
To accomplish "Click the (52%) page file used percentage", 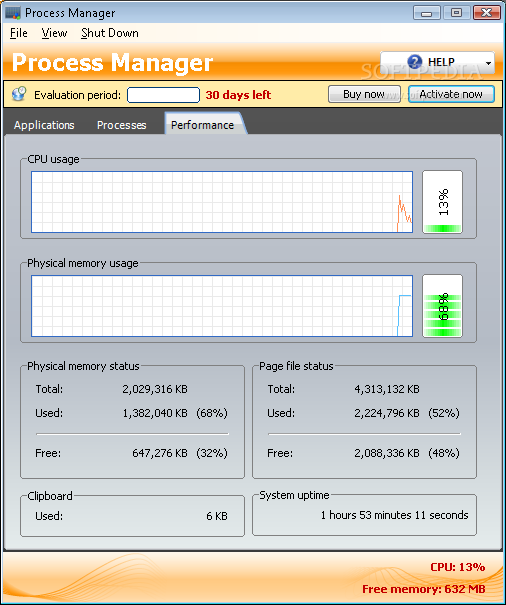I will (444, 413).
